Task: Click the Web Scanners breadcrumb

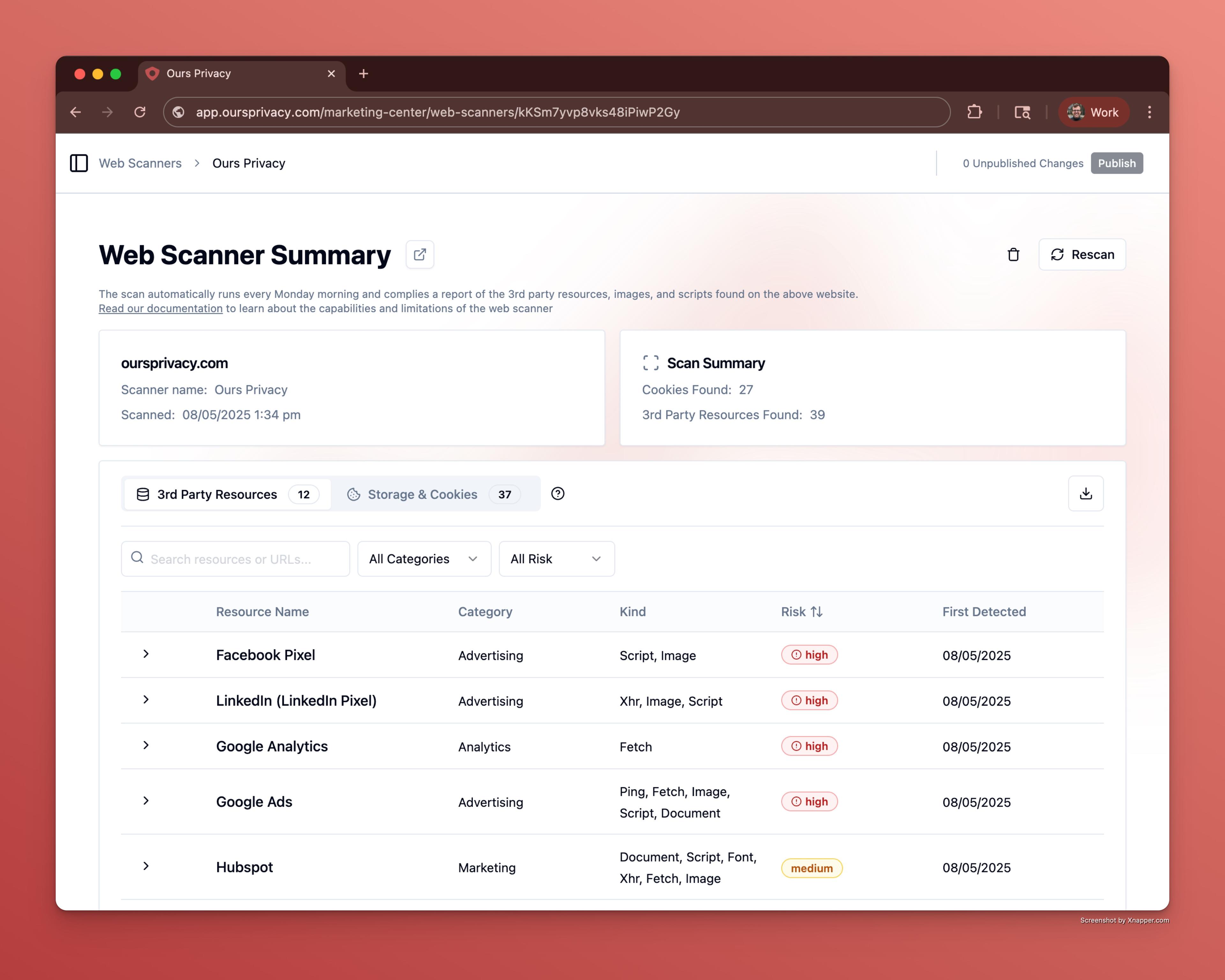Action: tap(140, 163)
